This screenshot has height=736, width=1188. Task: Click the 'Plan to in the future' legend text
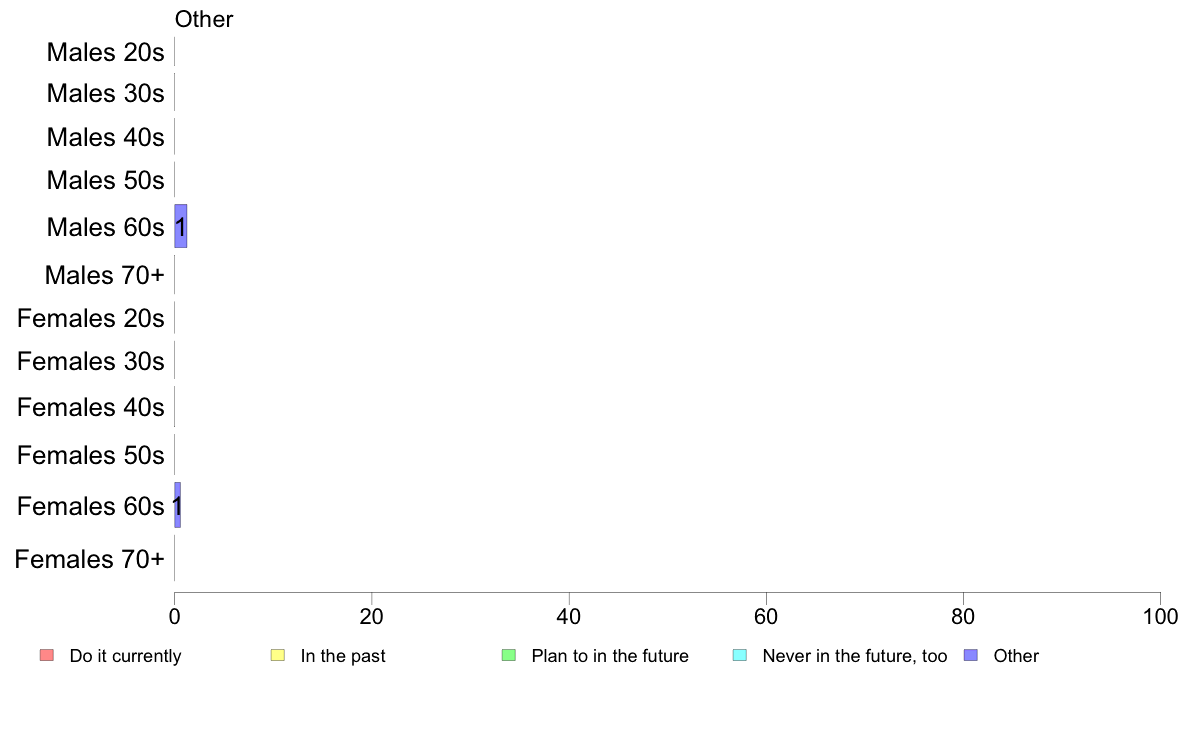pyautogui.click(x=610, y=656)
